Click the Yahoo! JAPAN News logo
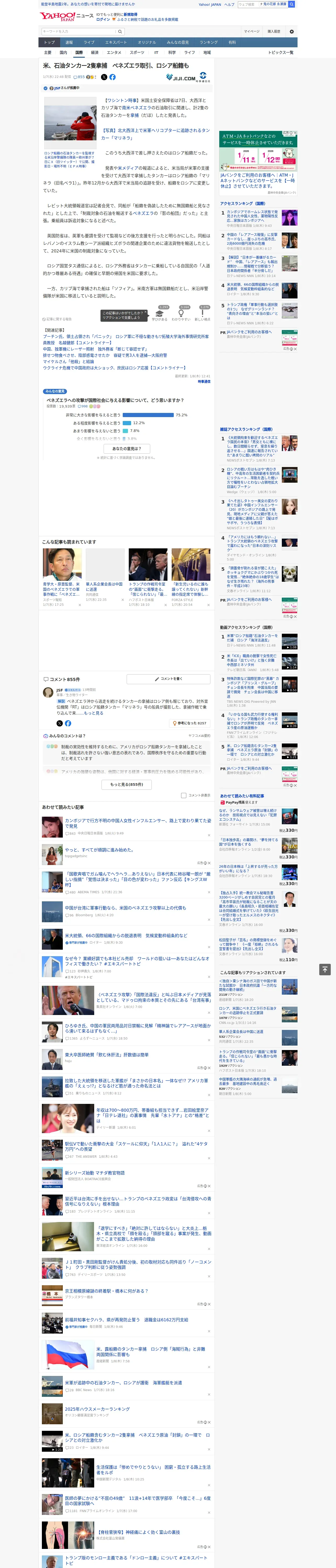Screen dimensions: 336x1568 66,16
